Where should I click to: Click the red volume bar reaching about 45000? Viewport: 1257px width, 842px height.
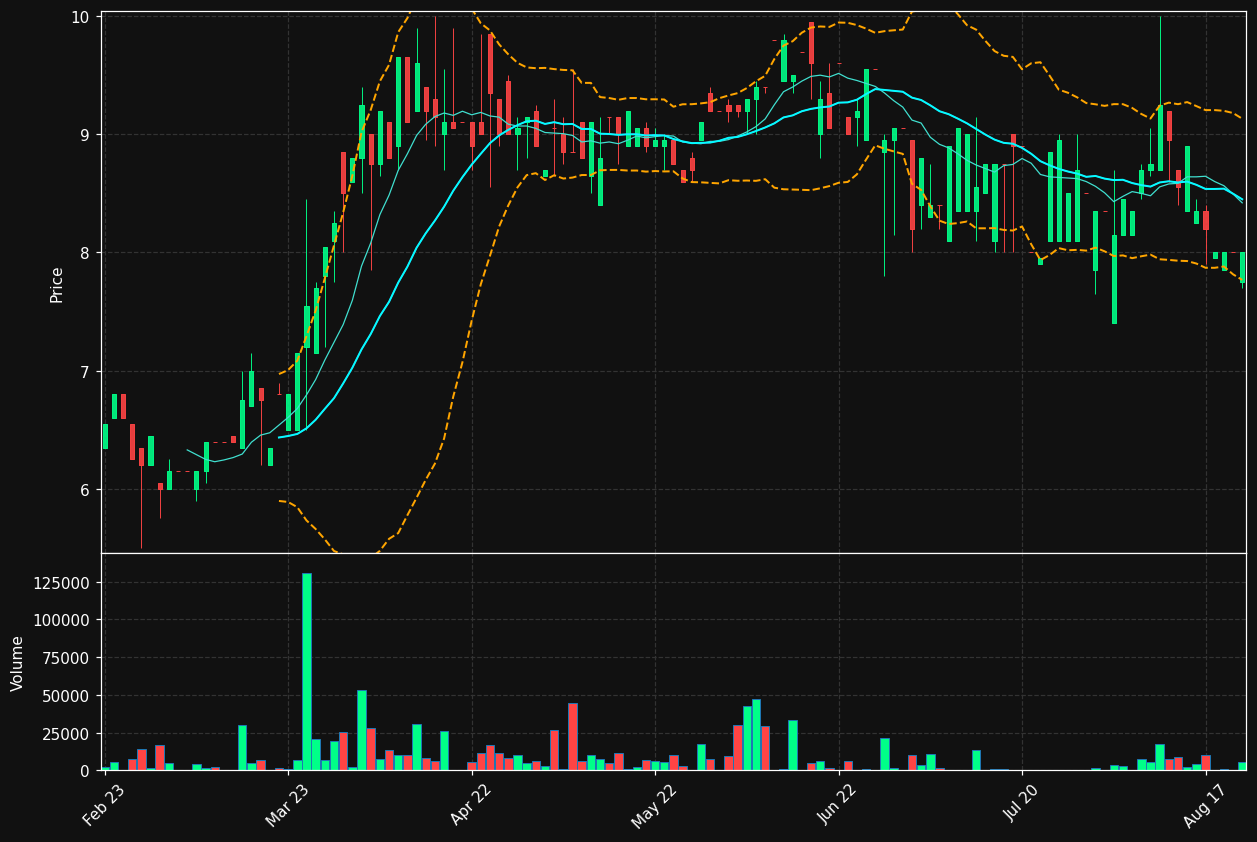(x=573, y=737)
